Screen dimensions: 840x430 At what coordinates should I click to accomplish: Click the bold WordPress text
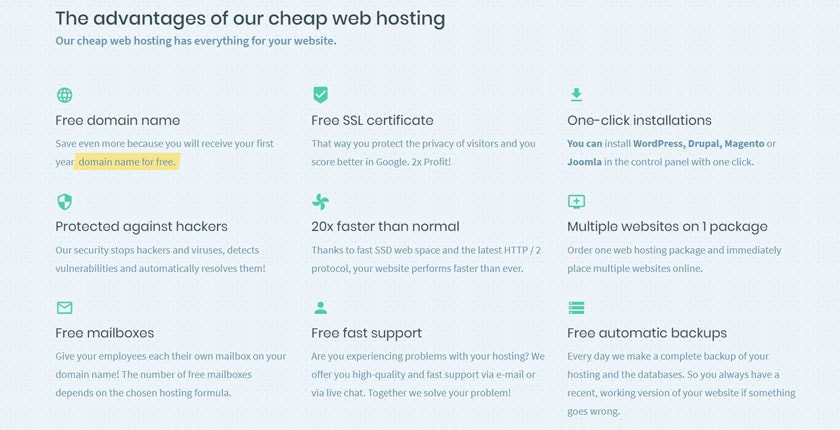658,144
